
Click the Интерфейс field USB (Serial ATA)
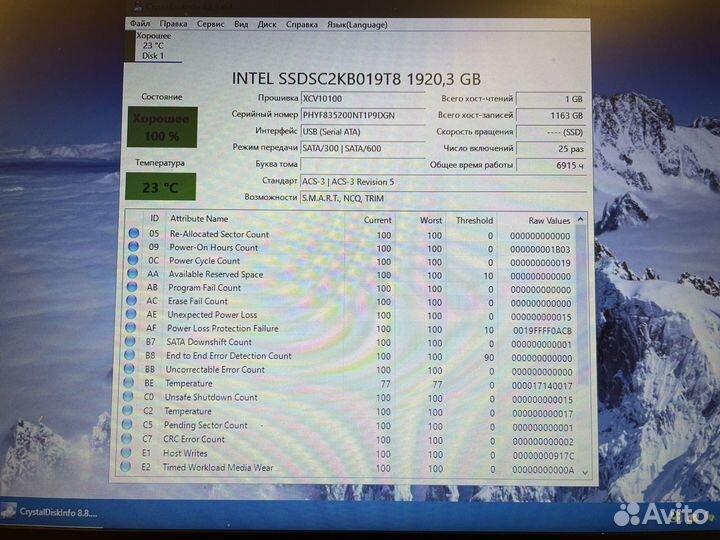363,132
